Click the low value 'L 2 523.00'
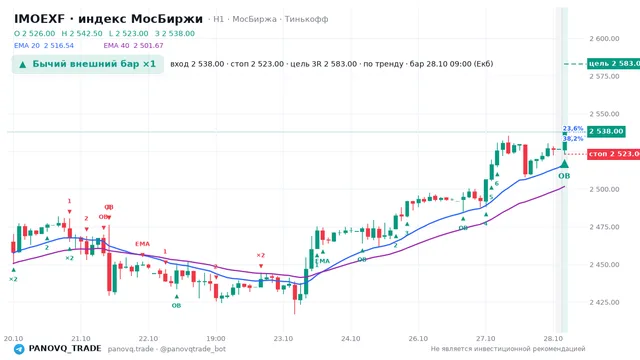This screenshot has width=640, height=360. pos(129,33)
